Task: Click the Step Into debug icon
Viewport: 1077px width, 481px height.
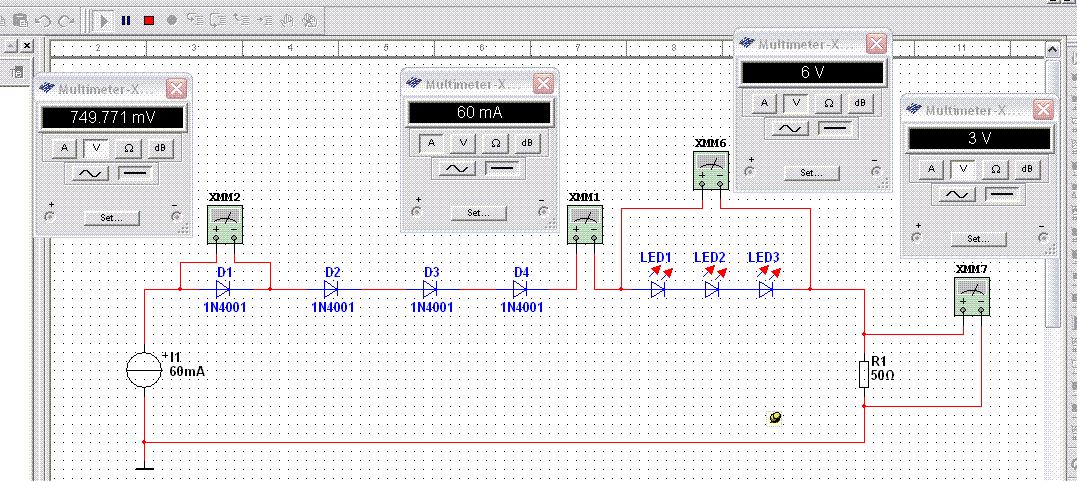Action: pos(194,21)
